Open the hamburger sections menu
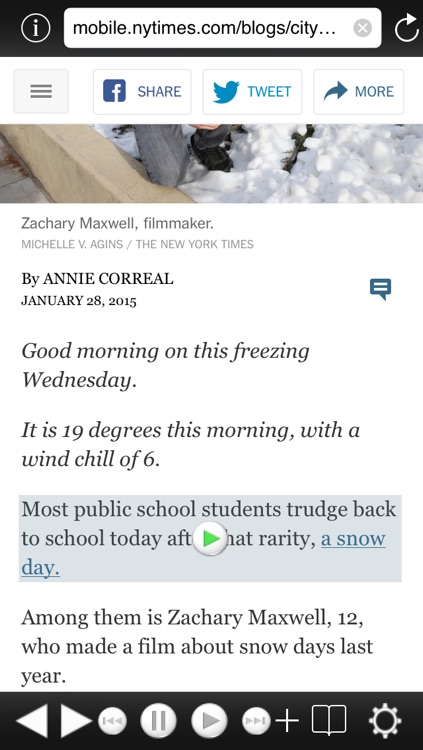 41,91
